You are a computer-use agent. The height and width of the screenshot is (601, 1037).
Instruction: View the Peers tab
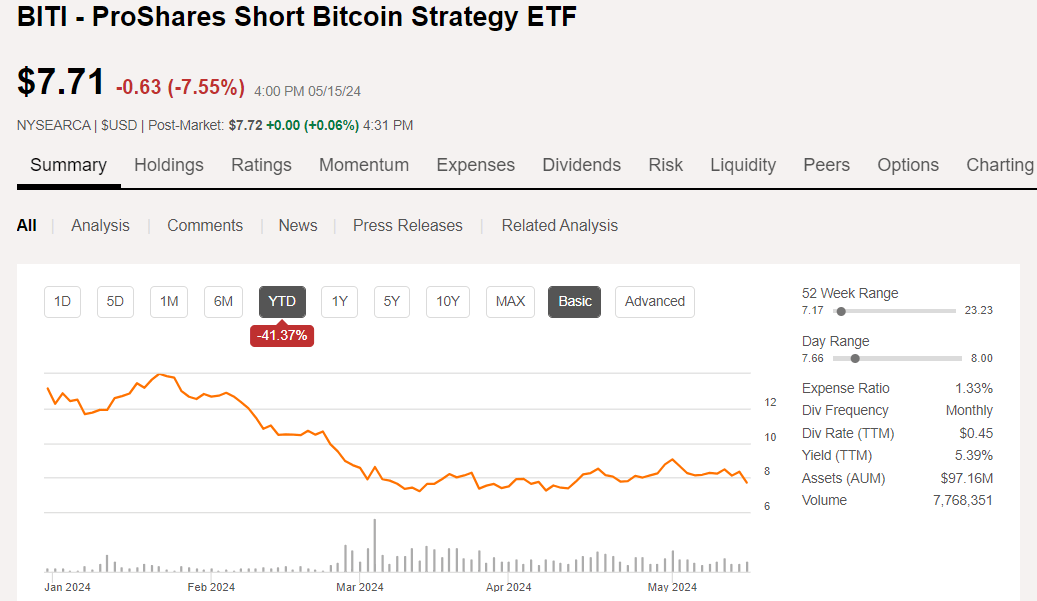click(x=826, y=165)
